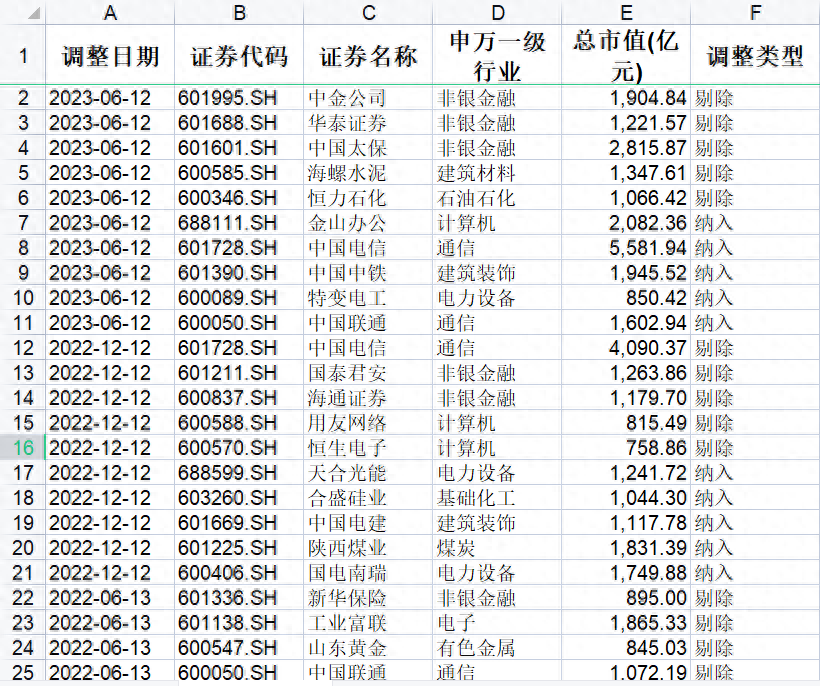Click cell 基础化工
The image size is (820, 686).
click(x=497, y=498)
